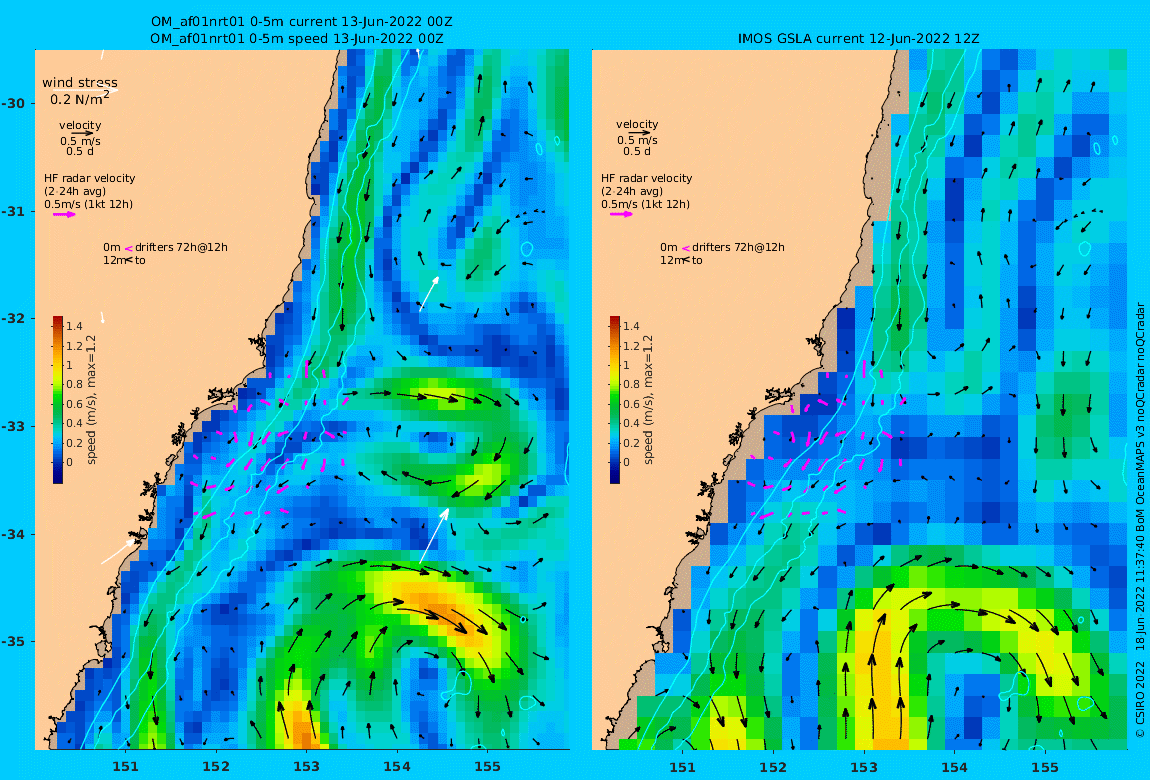This screenshot has width=1150, height=780.
Task: Click the '0.5 d' text in left panel
Action: click(x=80, y=151)
